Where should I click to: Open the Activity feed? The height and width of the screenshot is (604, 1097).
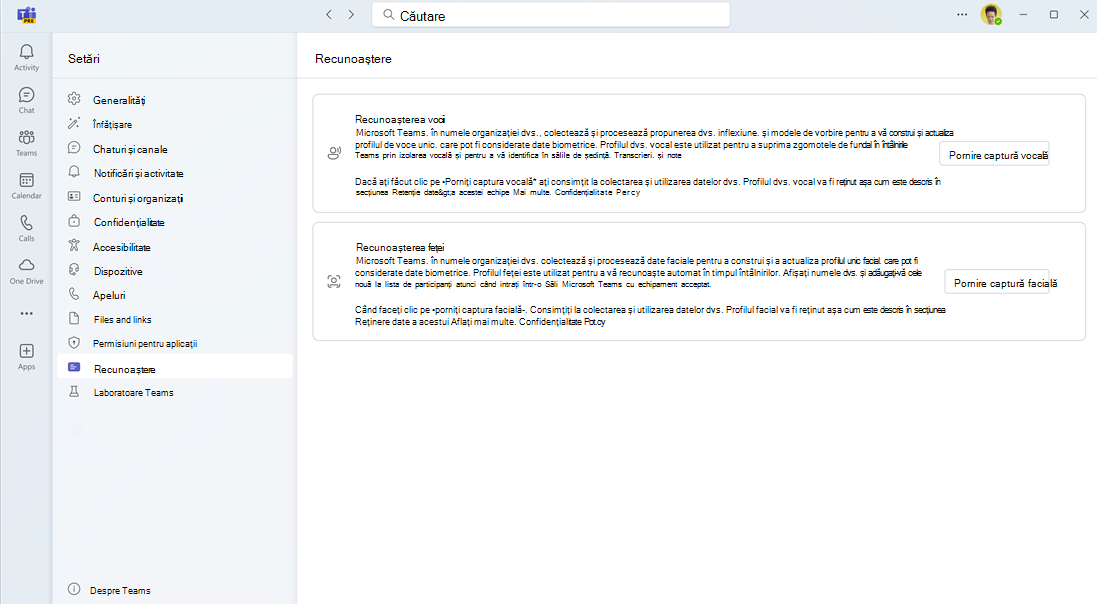[x=27, y=57]
